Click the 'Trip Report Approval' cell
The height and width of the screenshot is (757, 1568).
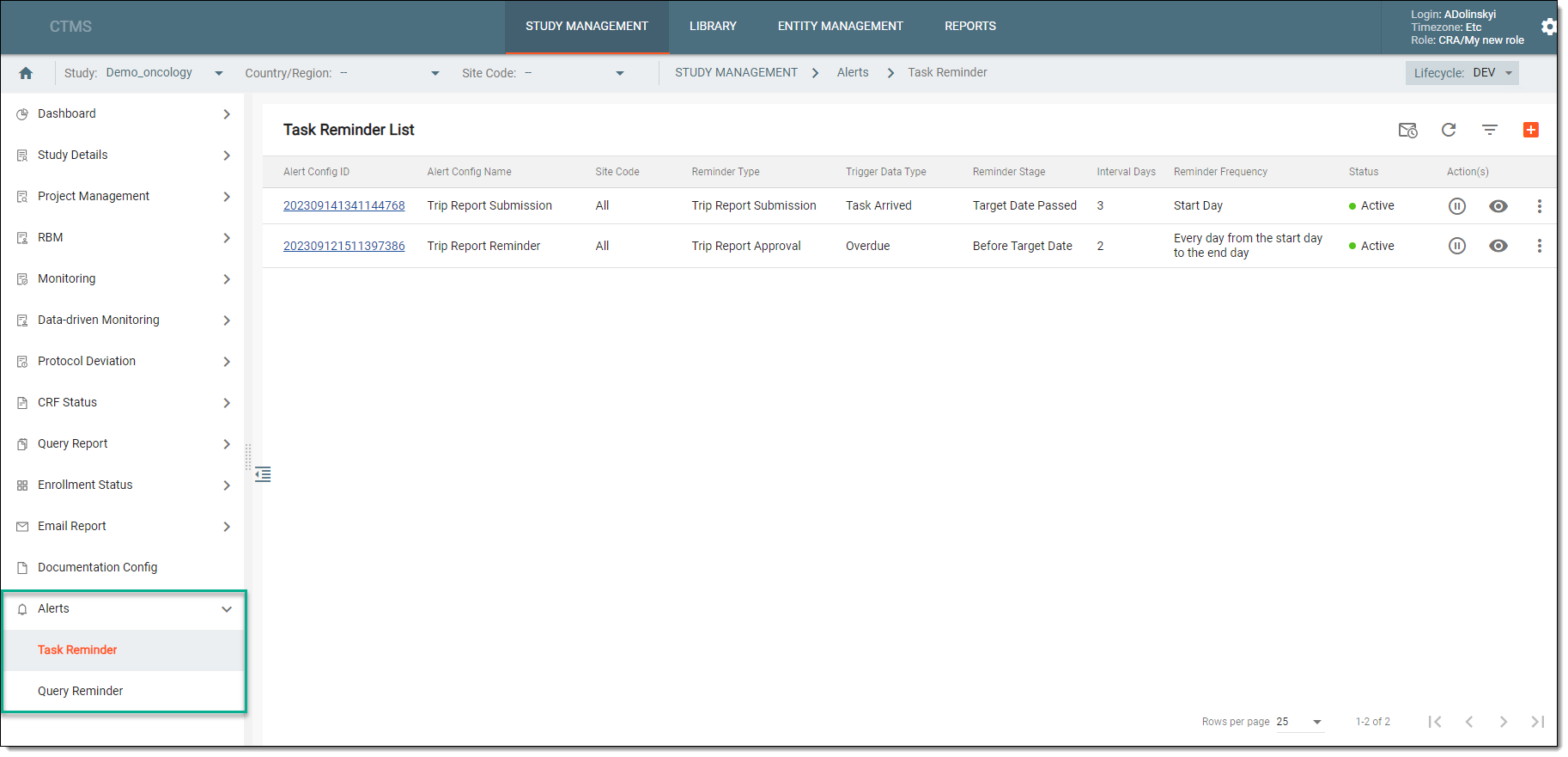746,247
